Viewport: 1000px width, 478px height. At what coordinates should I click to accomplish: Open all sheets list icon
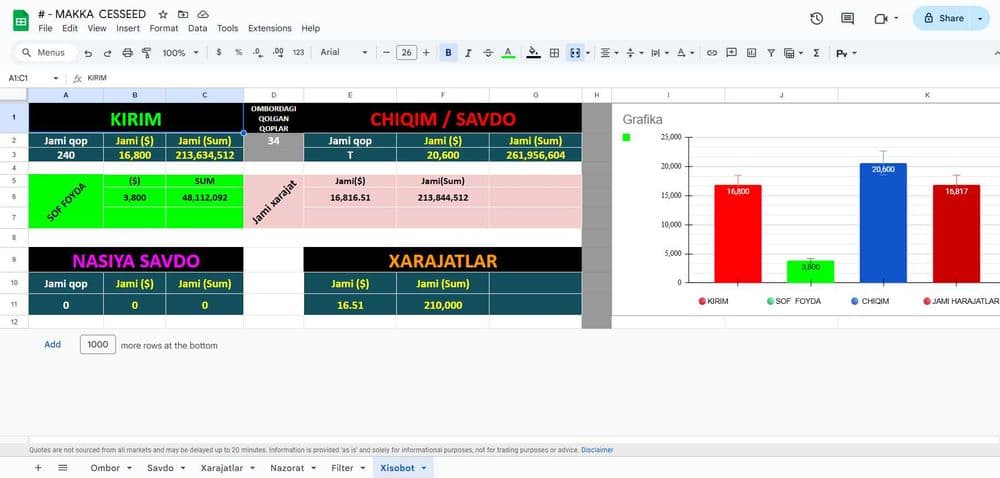click(62, 468)
